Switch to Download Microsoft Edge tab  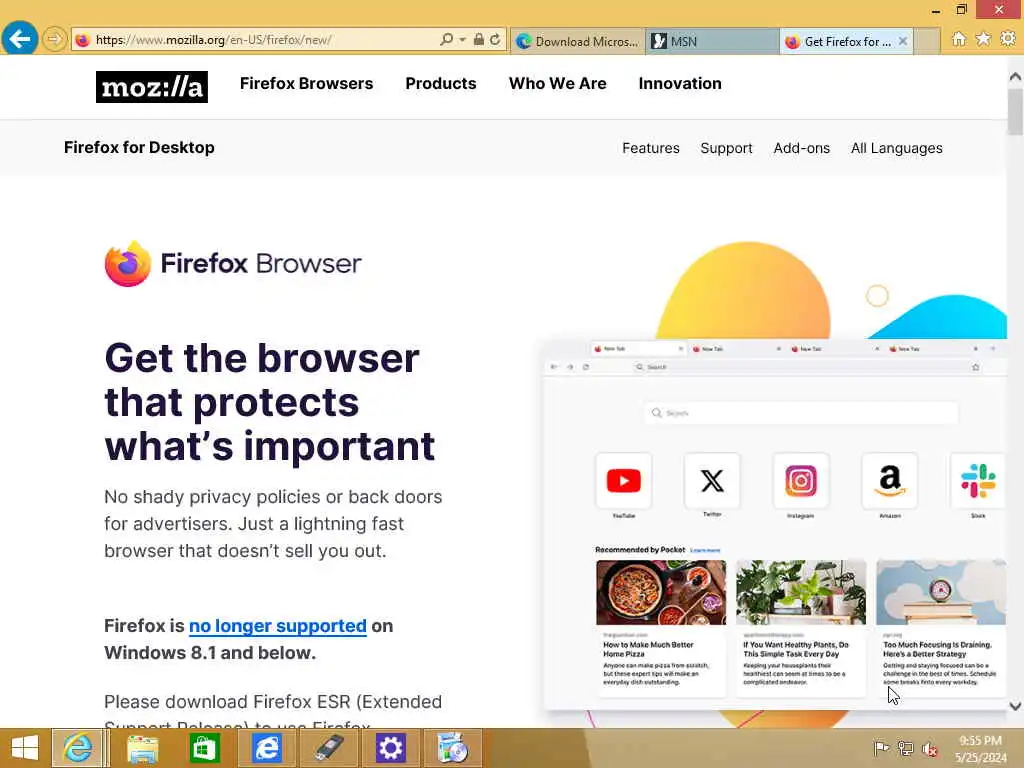pos(577,42)
